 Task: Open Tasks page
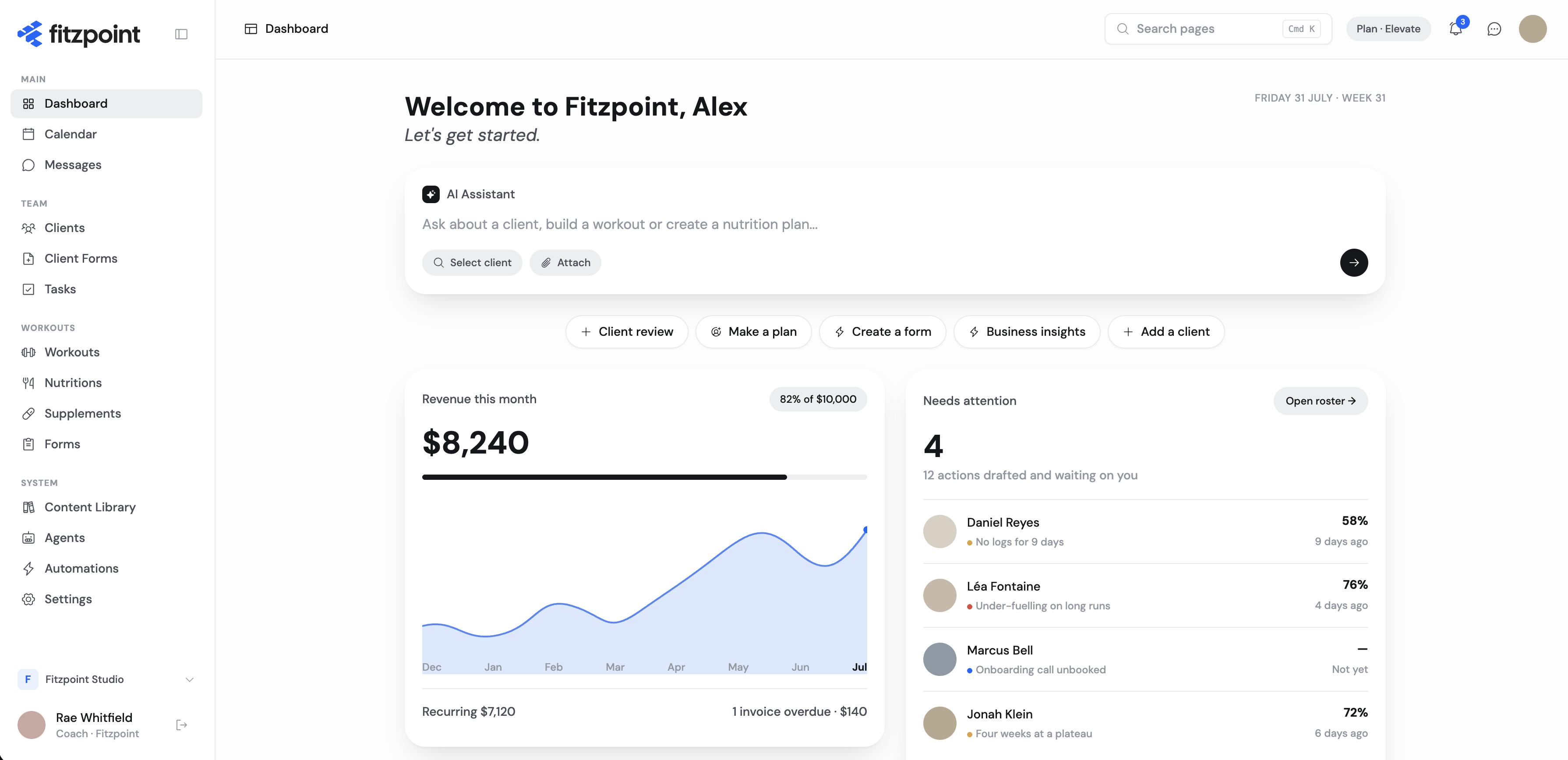[x=106, y=289]
